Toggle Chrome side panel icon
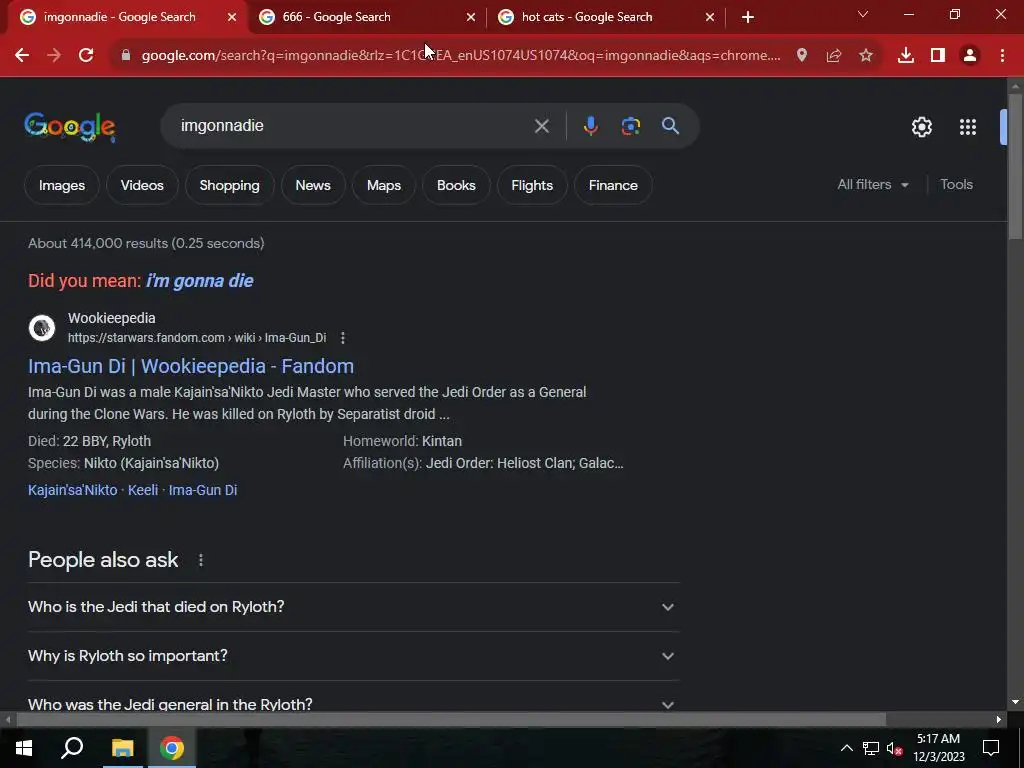This screenshot has height=768, width=1024. tap(938, 56)
